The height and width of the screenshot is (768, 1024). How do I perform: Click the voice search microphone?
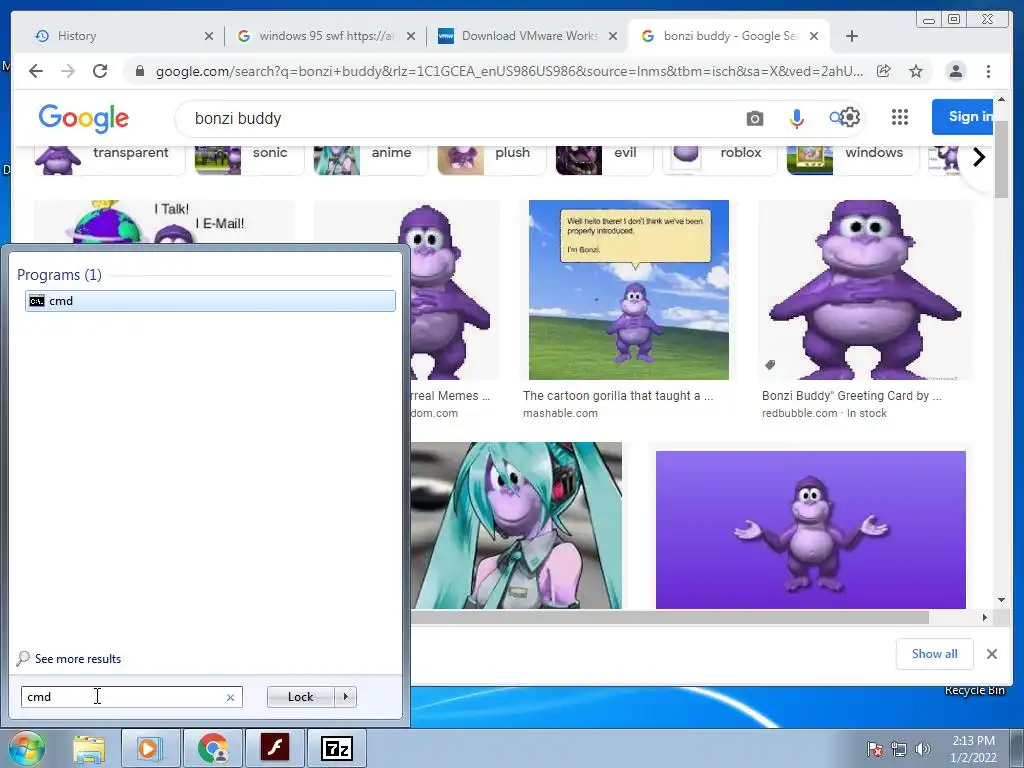[796, 118]
